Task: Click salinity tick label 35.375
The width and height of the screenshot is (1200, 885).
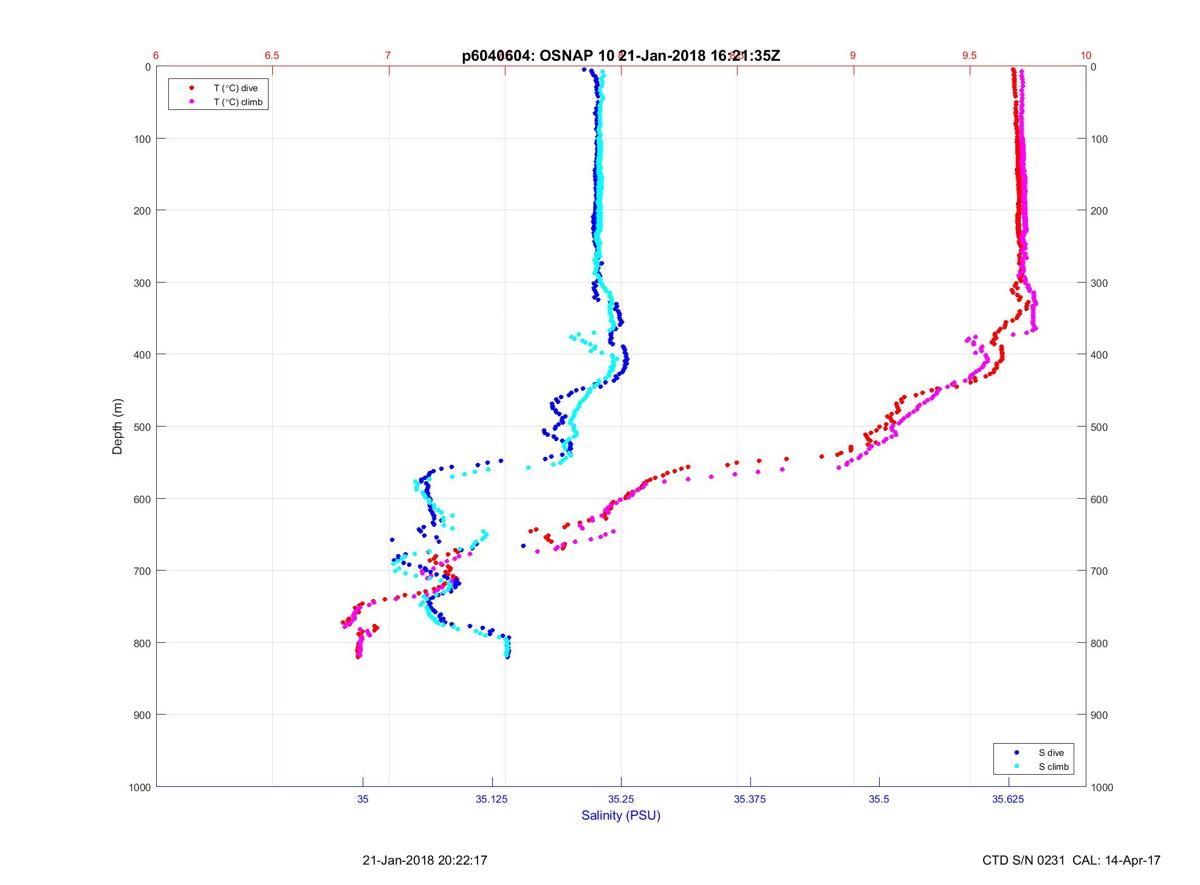Action: click(x=750, y=799)
